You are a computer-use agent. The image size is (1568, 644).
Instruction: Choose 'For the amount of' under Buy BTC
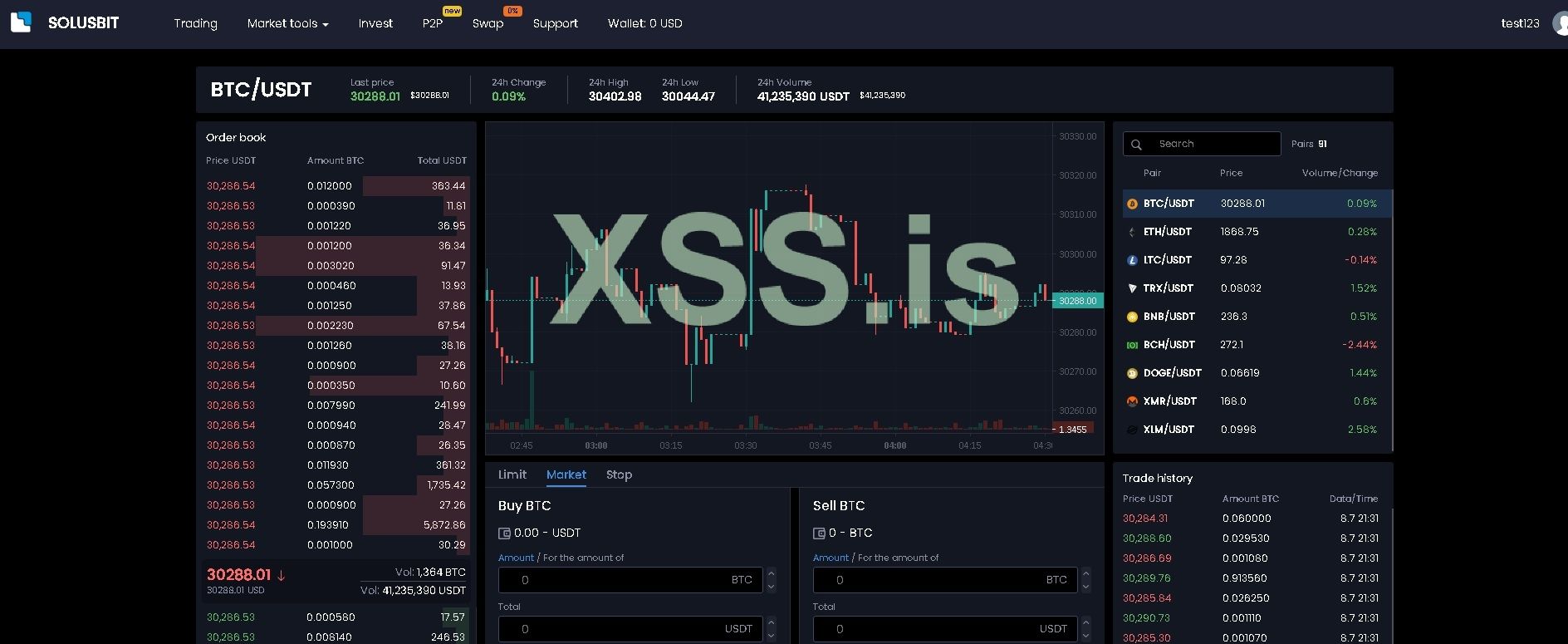click(583, 558)
